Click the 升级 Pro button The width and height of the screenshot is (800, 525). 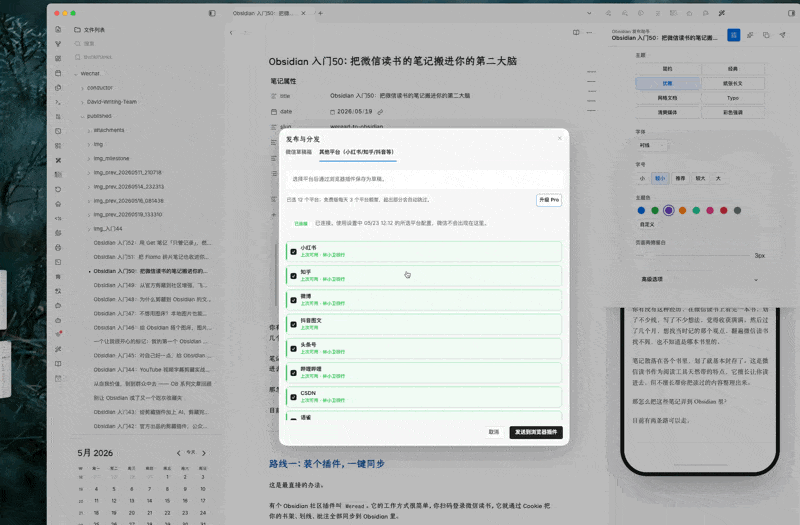point(549,200)
